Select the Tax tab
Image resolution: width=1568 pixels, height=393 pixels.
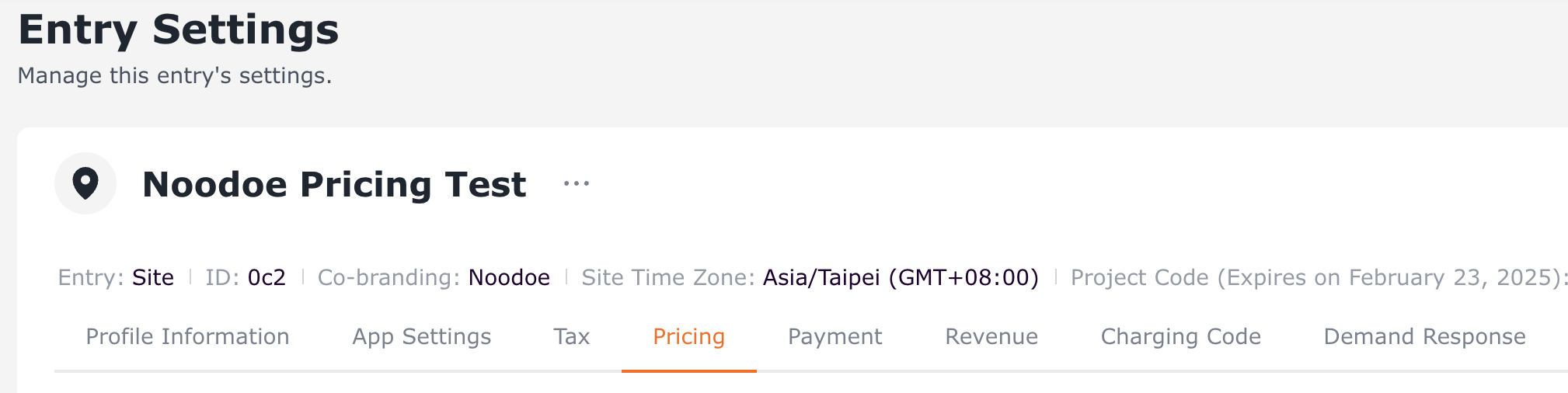click(571, 336)
